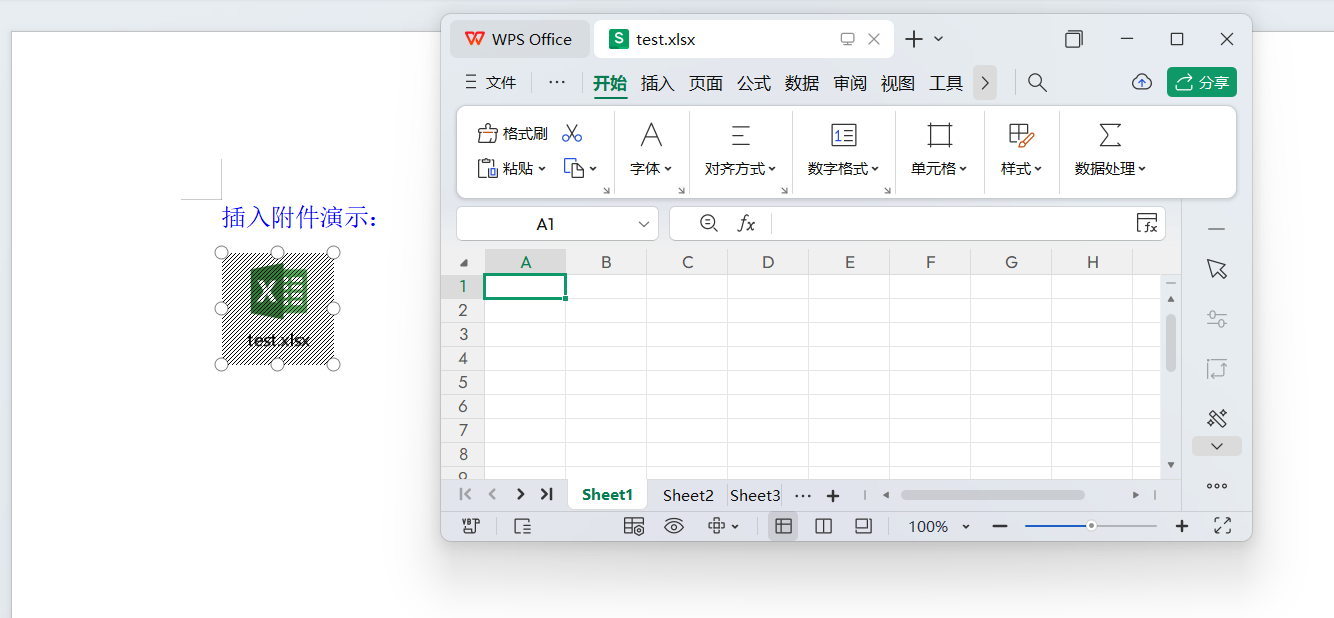Image resolution: width=1334 pixels, height=618 pixels.
Task: Switch to page break preview view
Action: [823, 526]
